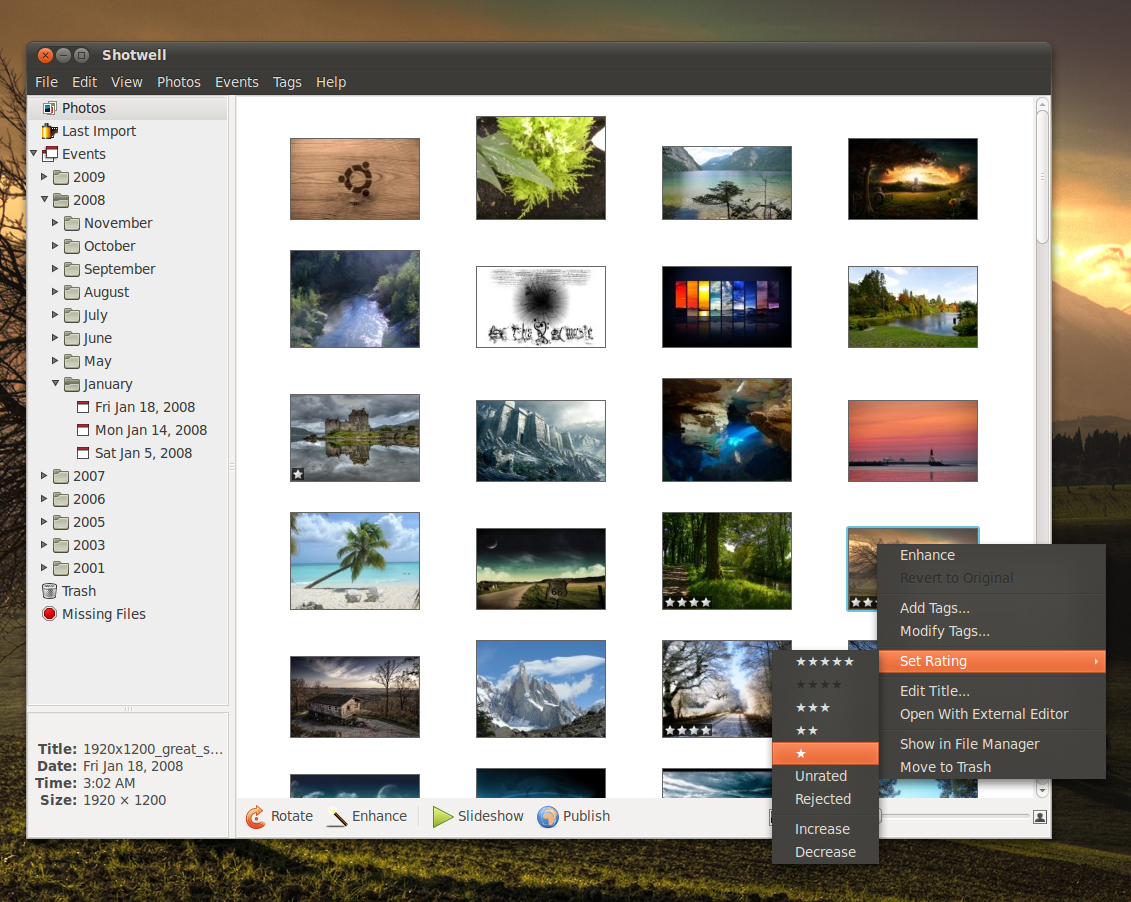The height and width of the screenshot is (902, 1131).
Task: Show Missing Files from the sidebar
Action: point(102,613)
